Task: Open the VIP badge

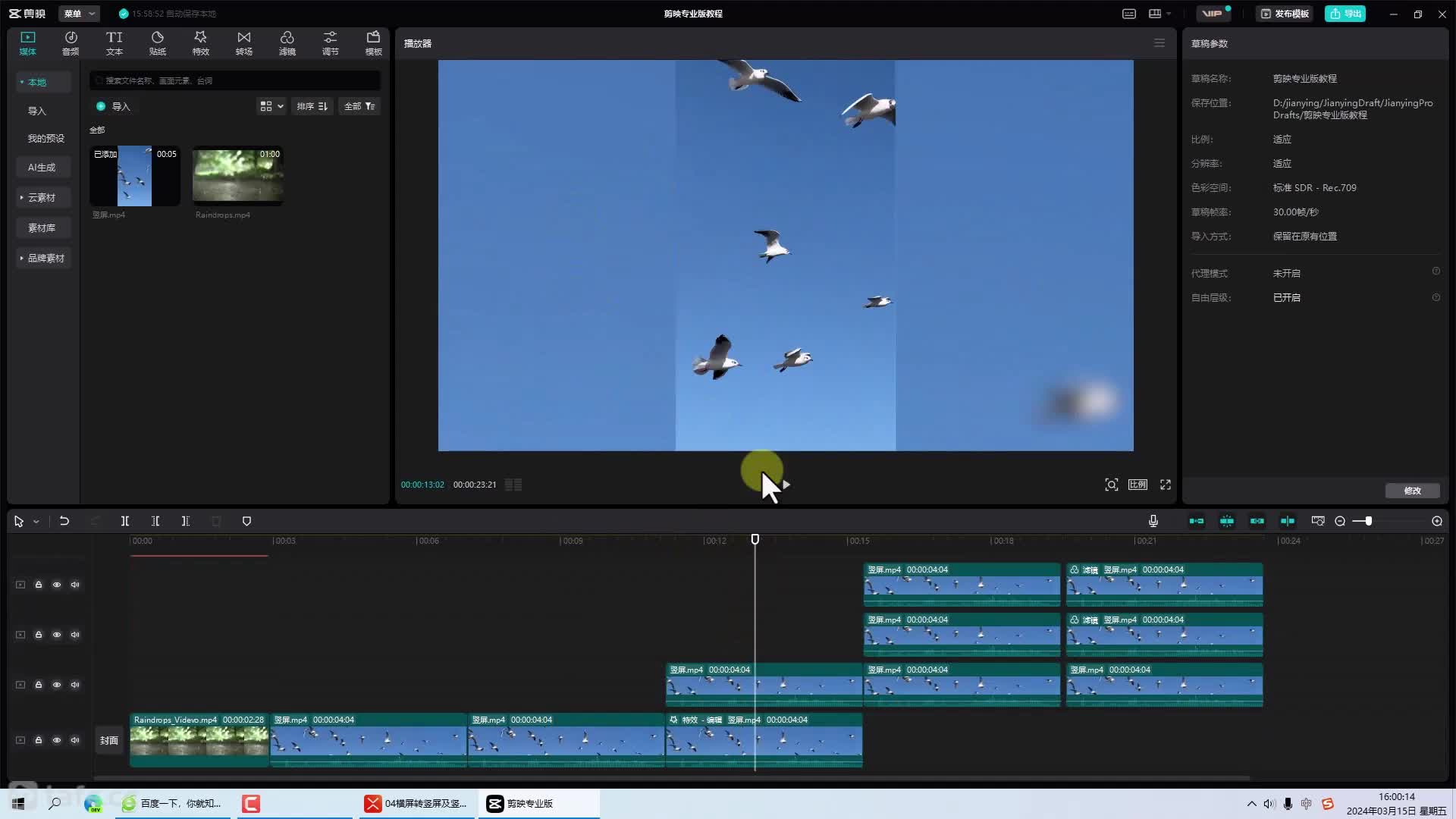Action: tap(1213, 14)
